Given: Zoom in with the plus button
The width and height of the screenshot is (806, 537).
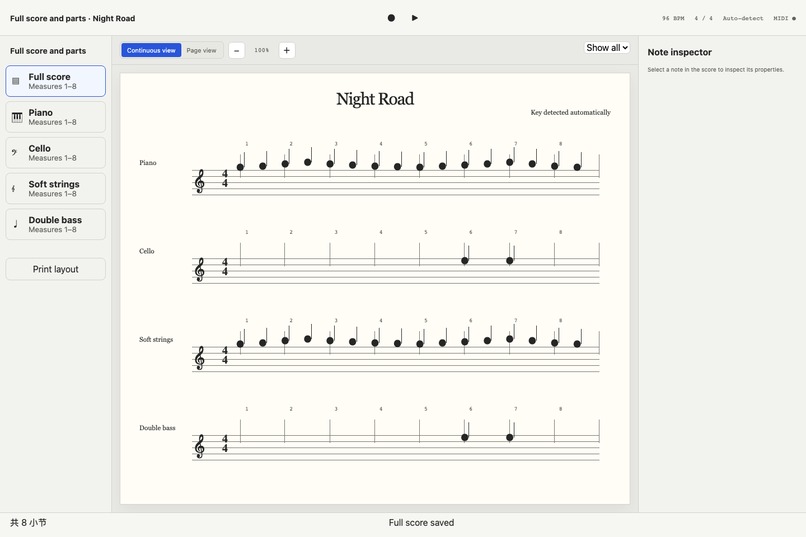Looking at the screenshot, I should click(x=287, y=50).
